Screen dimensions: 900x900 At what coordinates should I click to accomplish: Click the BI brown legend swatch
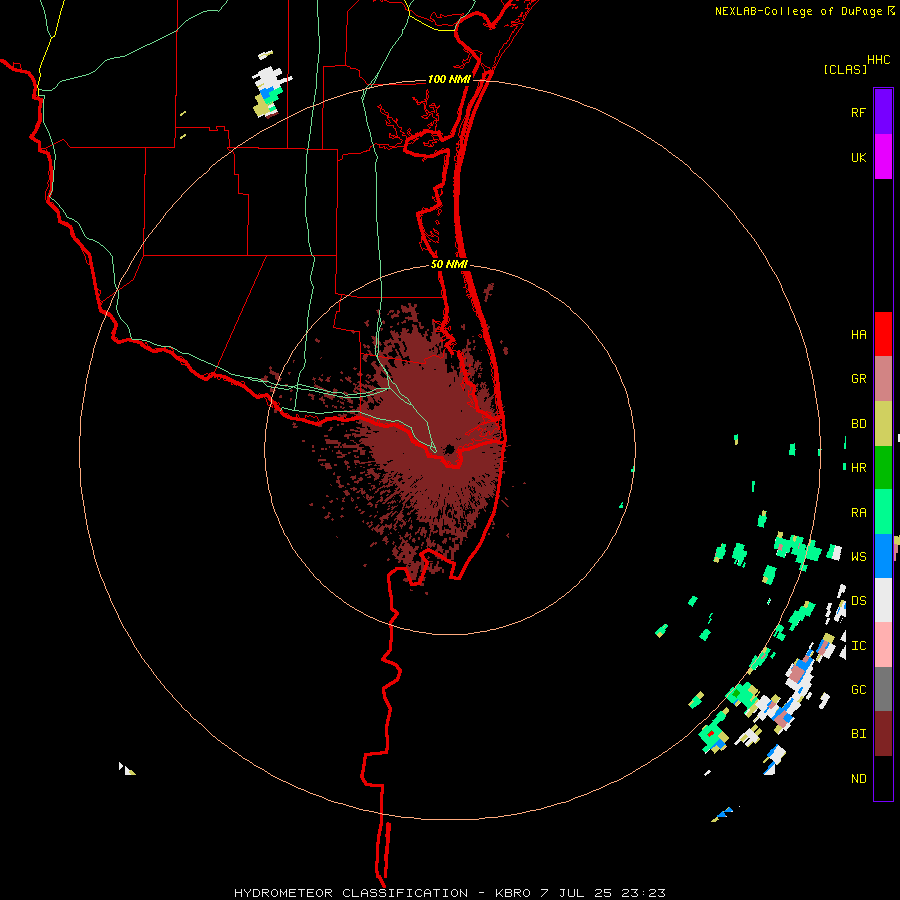pyautogui.click(x=883, y=734)
